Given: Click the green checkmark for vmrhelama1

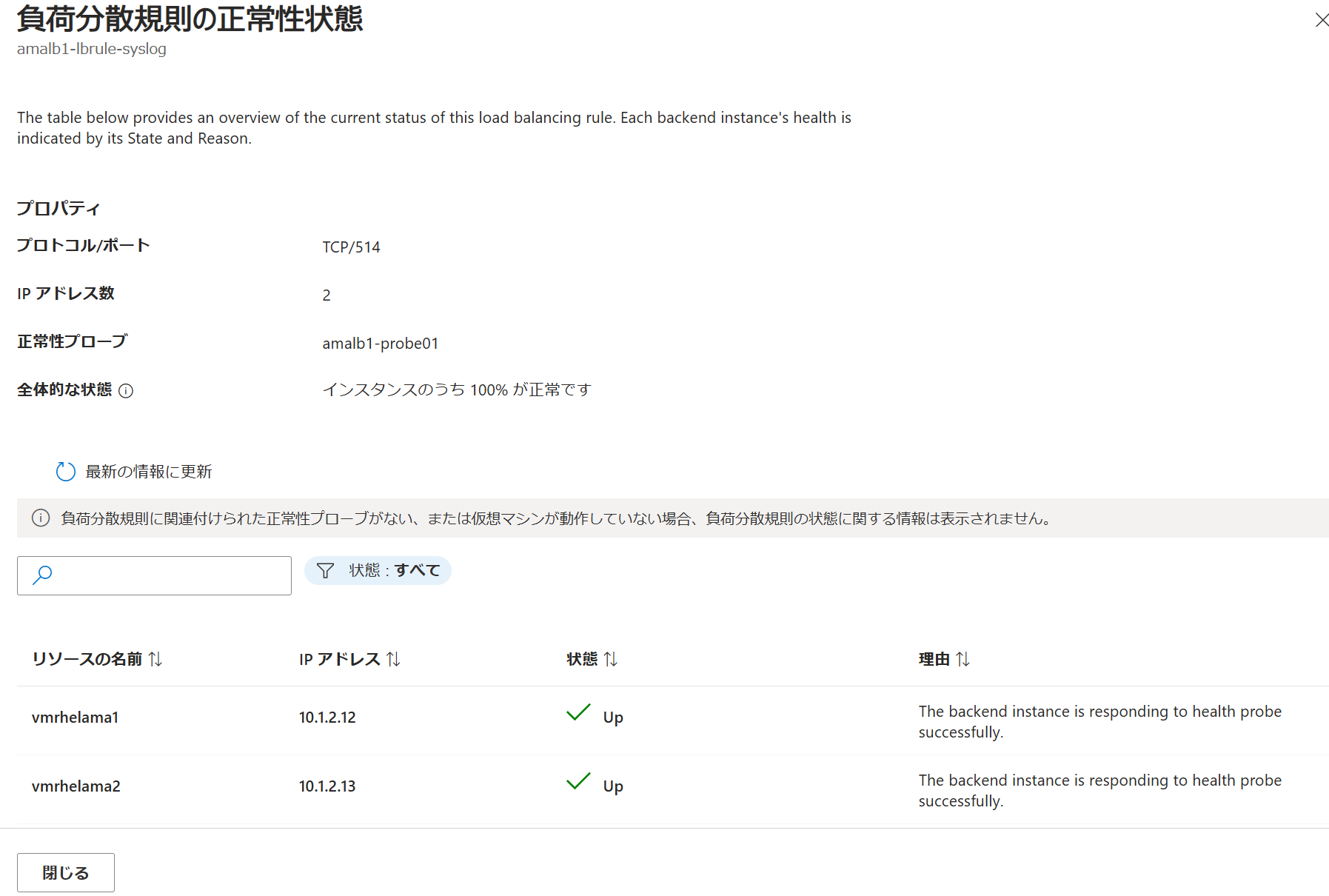Looking at the screenshot, I should [578, 712].
